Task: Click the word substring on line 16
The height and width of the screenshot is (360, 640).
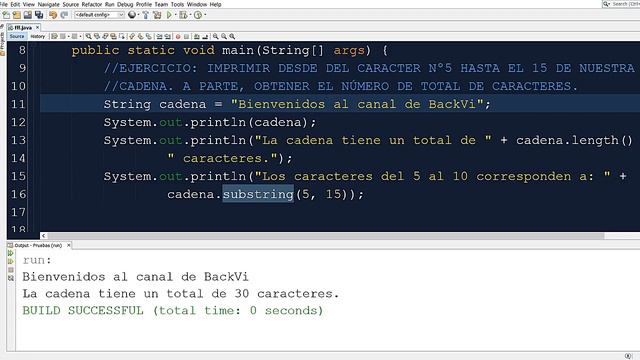Action: click(258, 194)
